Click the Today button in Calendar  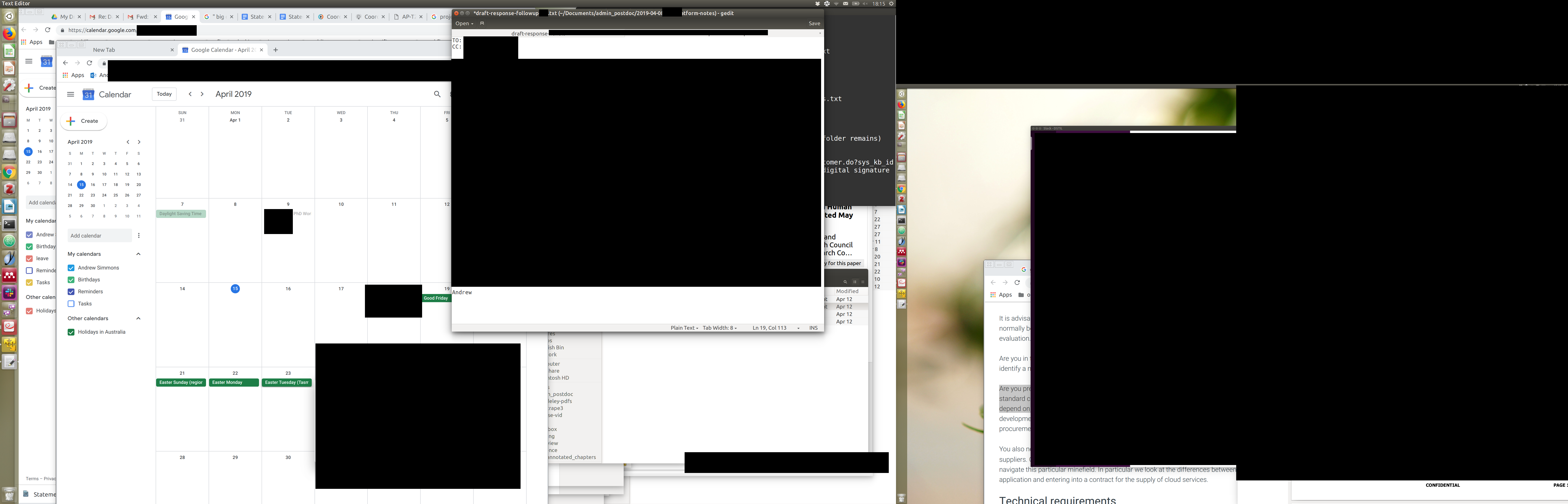(164, 94)
